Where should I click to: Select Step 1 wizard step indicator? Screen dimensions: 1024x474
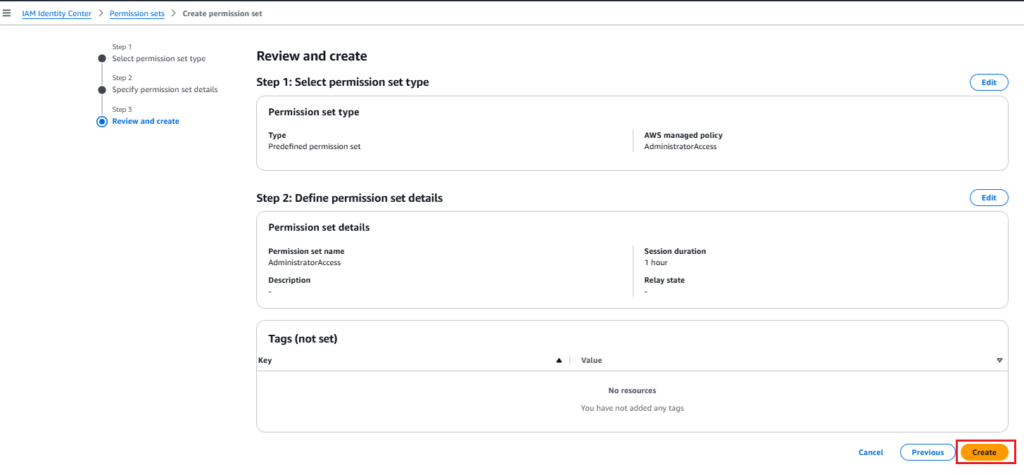coord(102,58)
